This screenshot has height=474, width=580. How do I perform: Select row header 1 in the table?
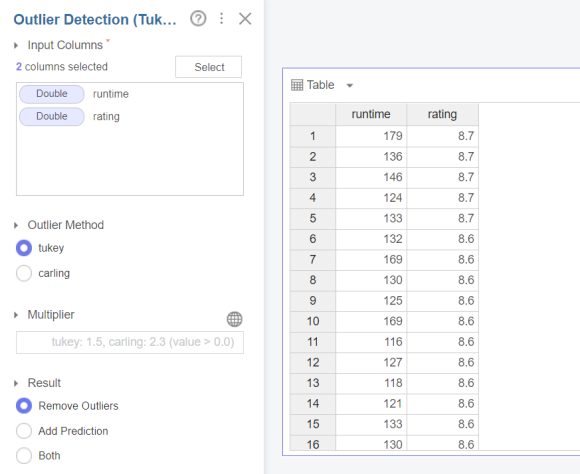point(313,136)
